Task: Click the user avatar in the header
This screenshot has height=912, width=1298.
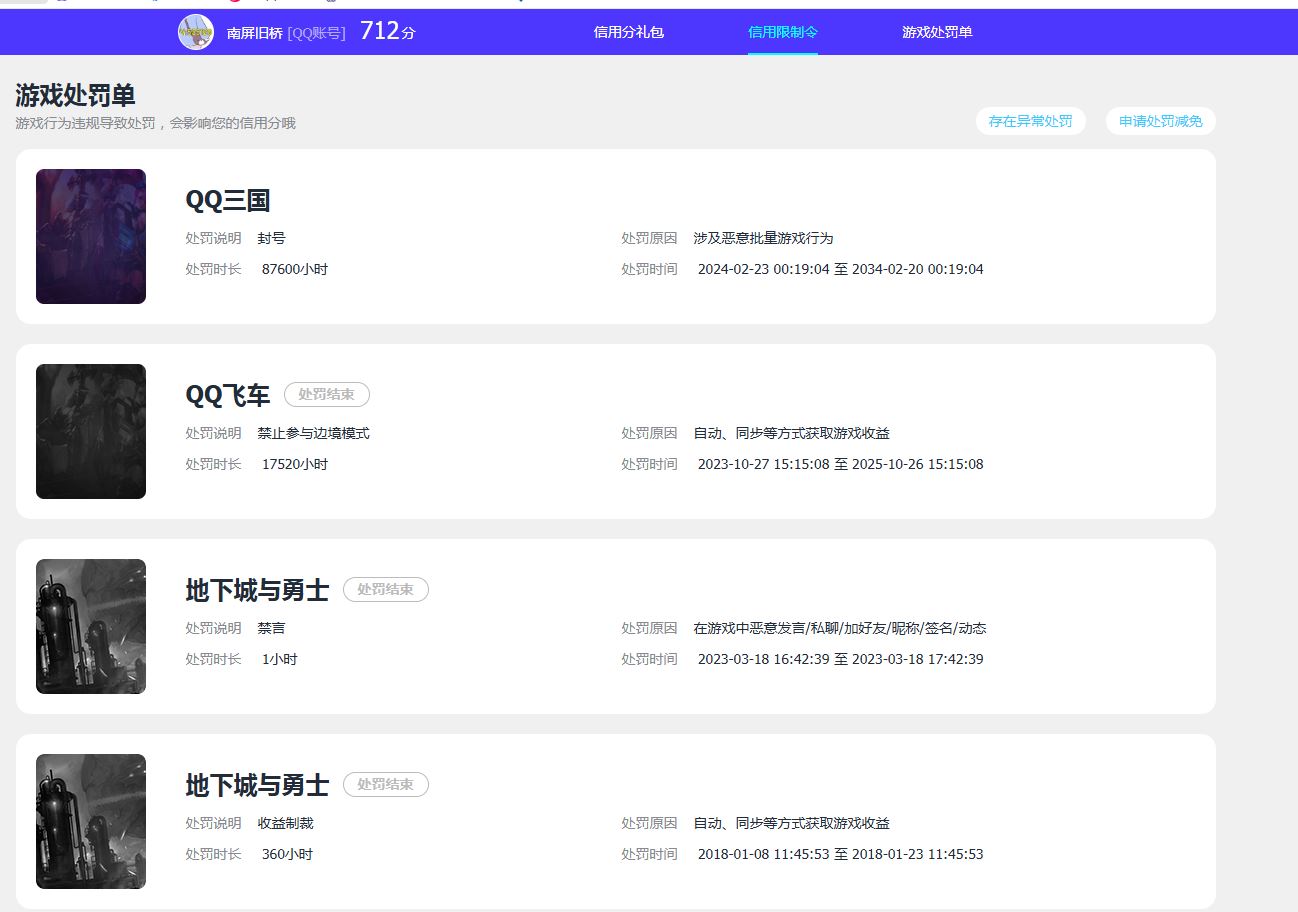Action: (196, 32)
